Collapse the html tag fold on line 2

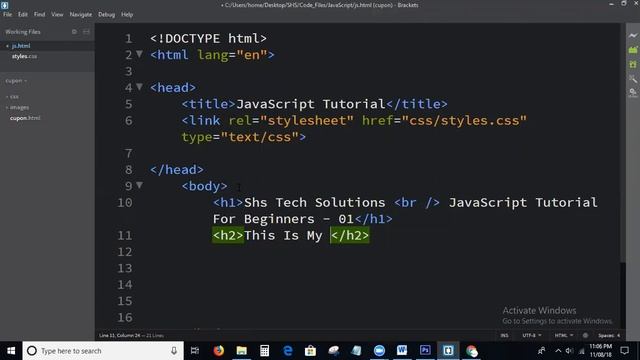click(x=140, y=54)
